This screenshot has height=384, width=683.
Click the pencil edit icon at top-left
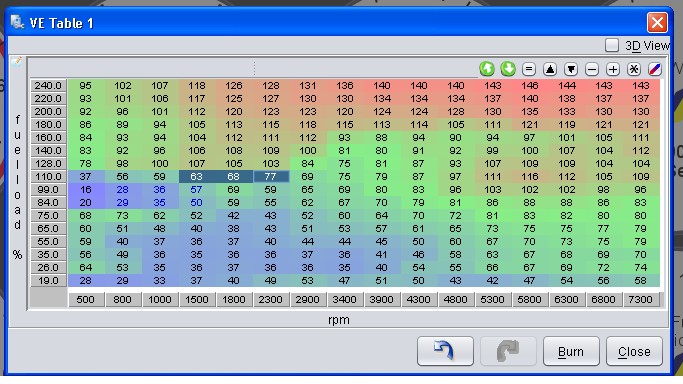point(17,61)
